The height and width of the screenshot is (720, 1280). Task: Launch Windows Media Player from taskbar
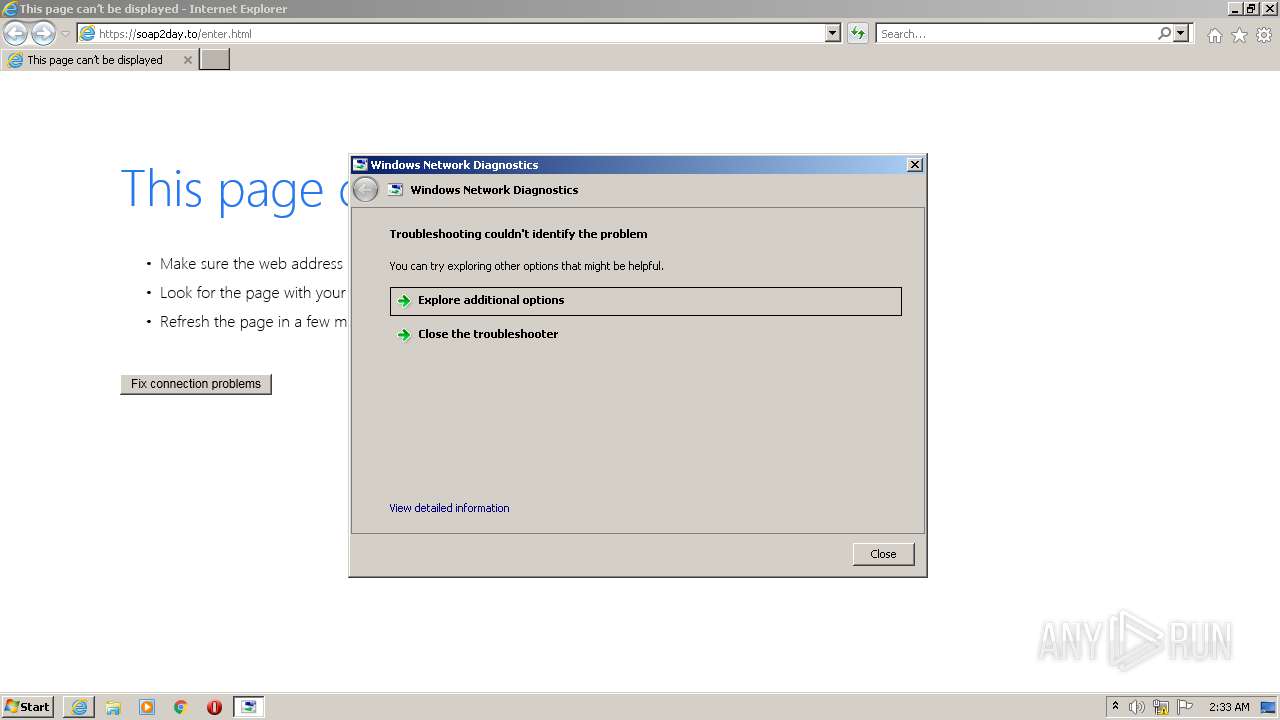click(147, 707)
